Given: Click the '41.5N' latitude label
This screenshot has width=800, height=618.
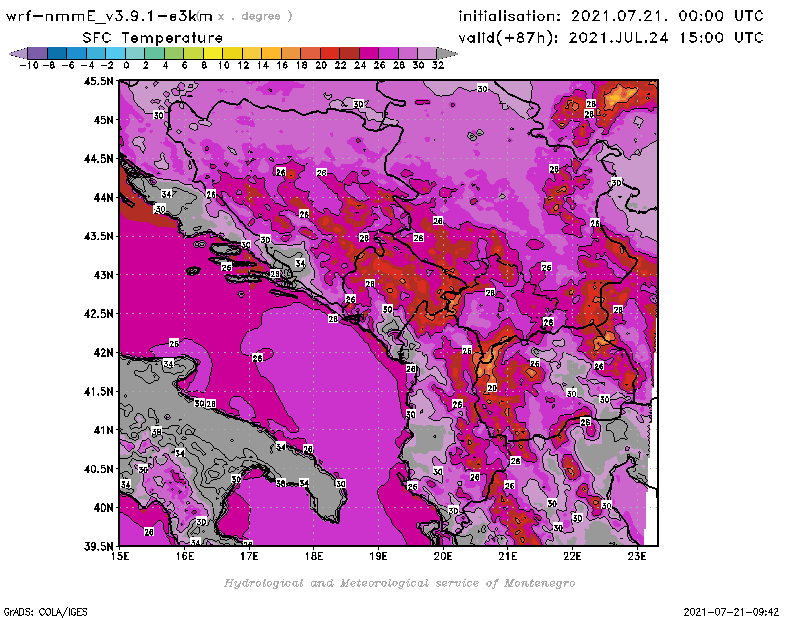Looking at the screenshot, I should point(98,391).
